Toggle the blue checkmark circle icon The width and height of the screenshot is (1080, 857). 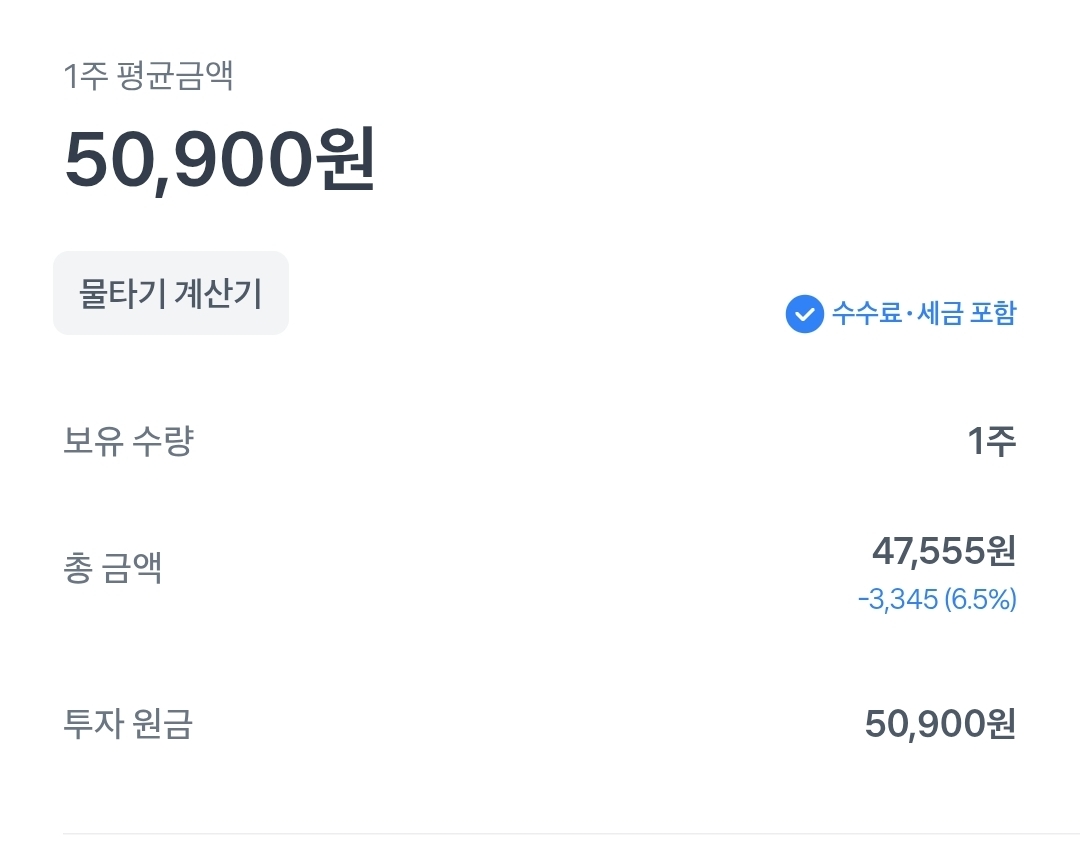pos(804,314)
